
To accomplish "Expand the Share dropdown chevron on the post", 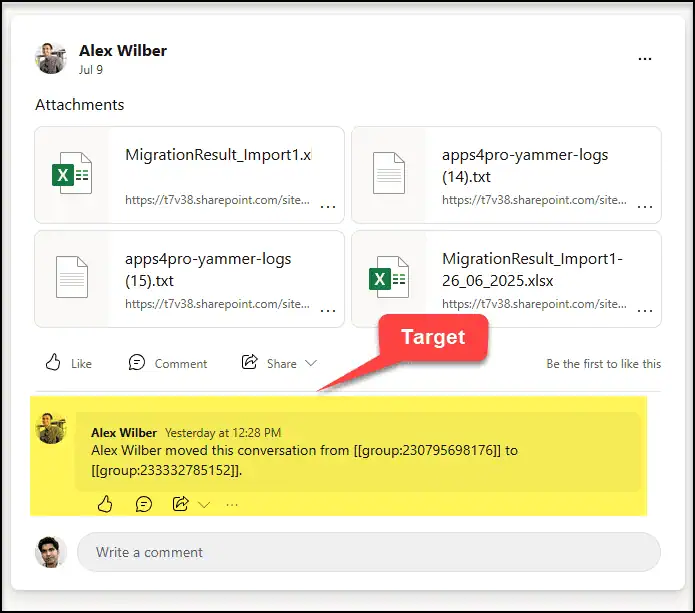I will [x=311, y=363].
